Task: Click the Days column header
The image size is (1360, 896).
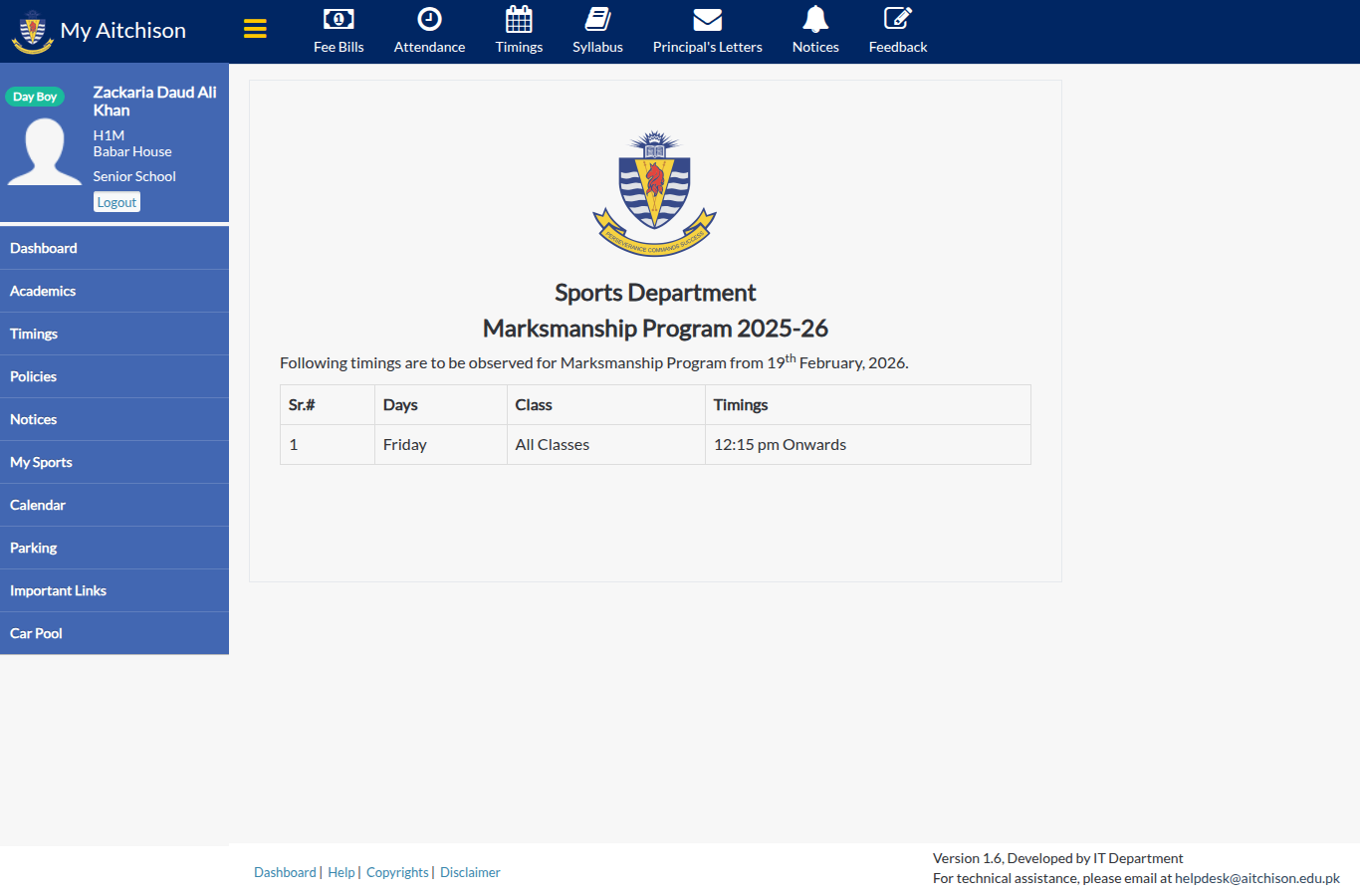Action: click(441, 405)
